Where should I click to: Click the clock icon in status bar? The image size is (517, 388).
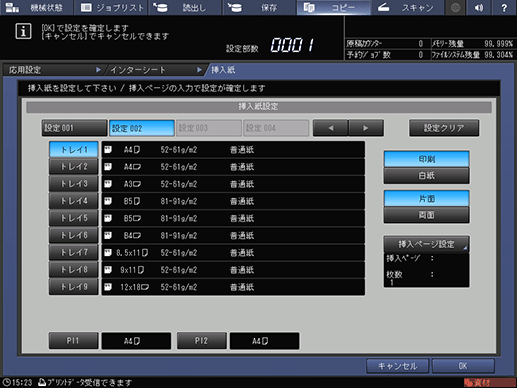[7, 382]
